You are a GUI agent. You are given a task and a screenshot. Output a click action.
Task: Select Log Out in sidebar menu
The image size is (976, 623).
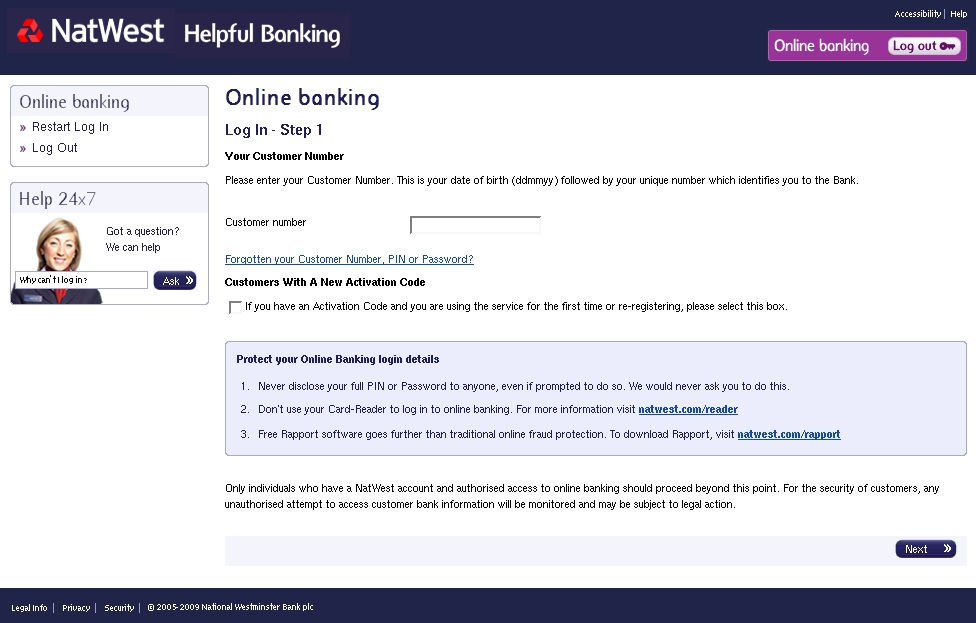pyautogui.click(x=55, y=148)
